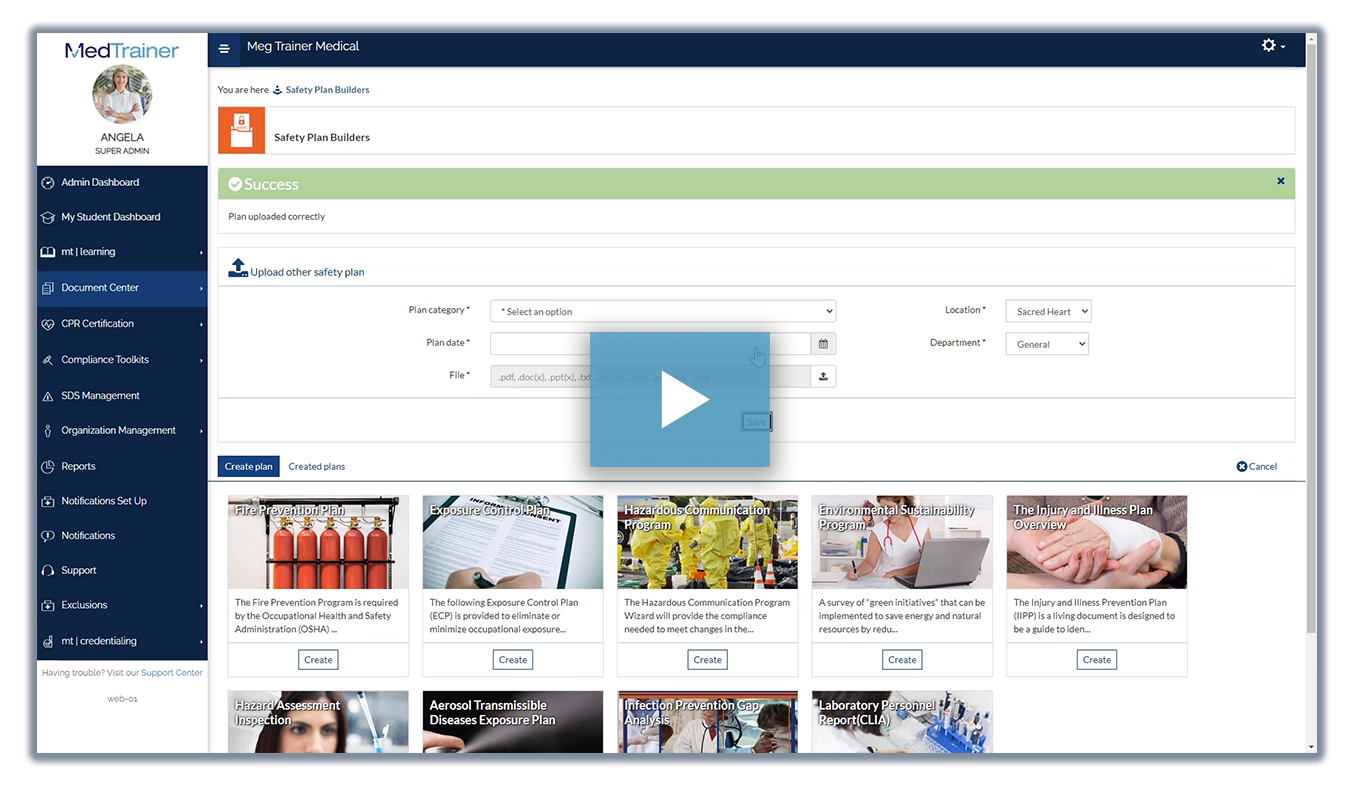The image size is (1359, 798).
Task: Click the file upload icon in the File field
Action: click(823, 376)
